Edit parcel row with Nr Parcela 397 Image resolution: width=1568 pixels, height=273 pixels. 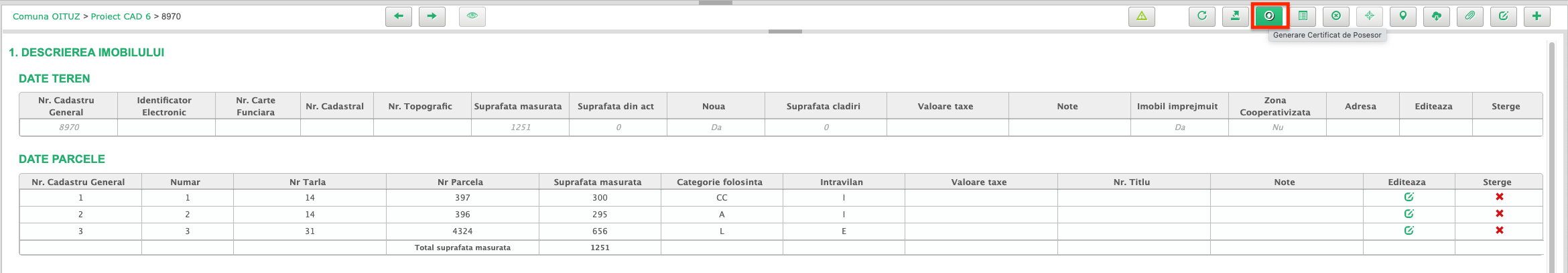click(1409, 197)
